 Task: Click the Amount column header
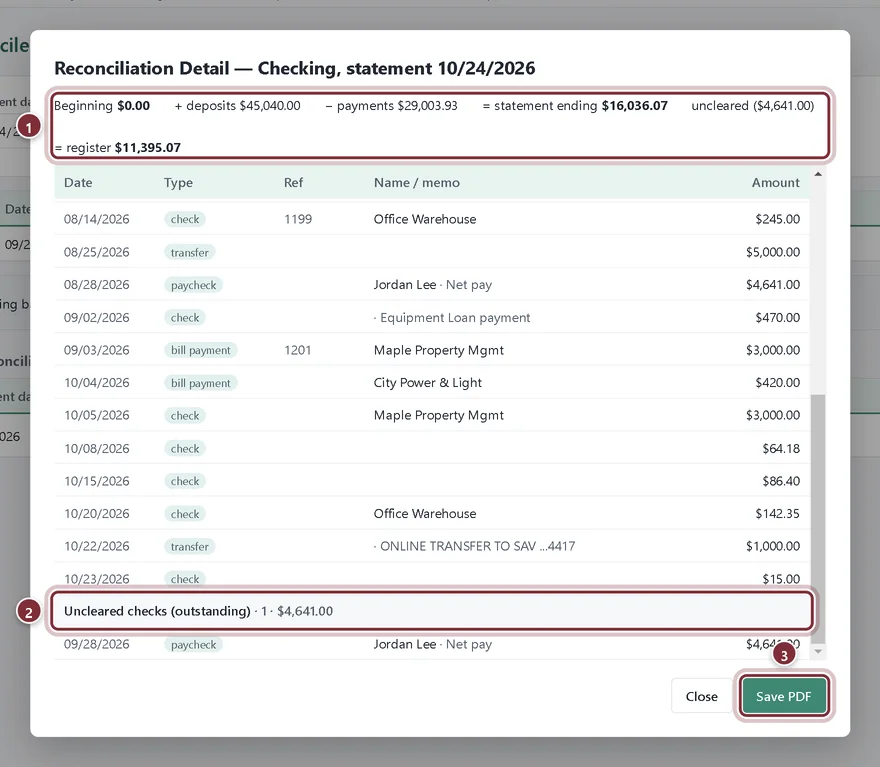coord(776,182)
